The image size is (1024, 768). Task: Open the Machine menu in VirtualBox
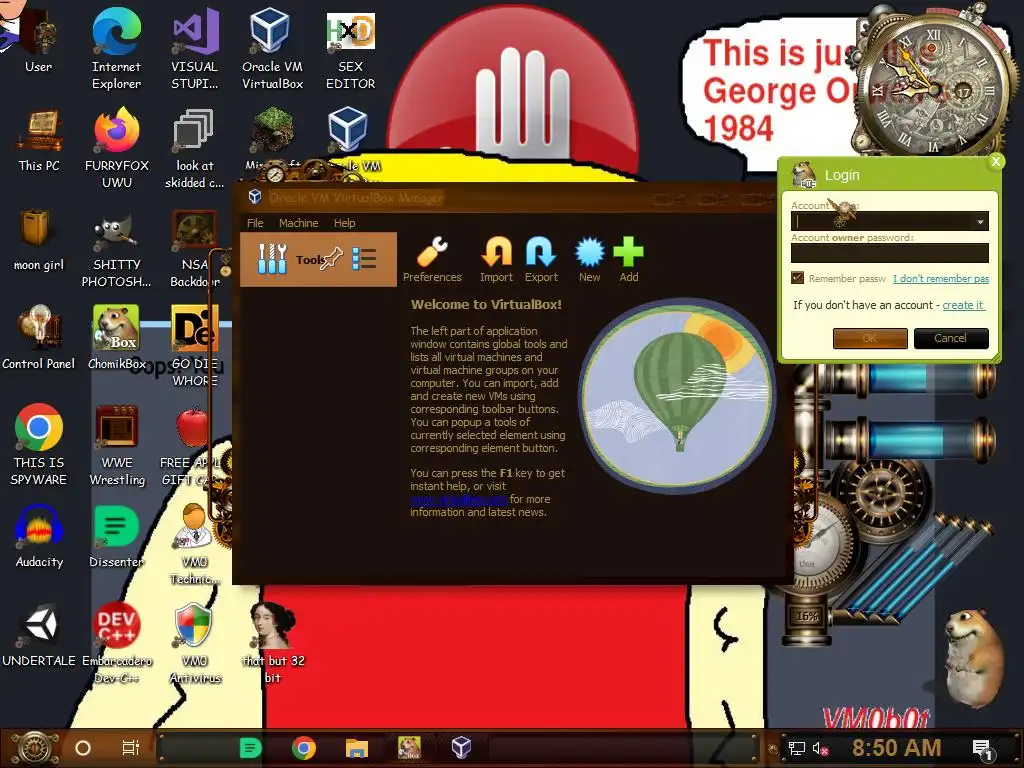[298, 223]
